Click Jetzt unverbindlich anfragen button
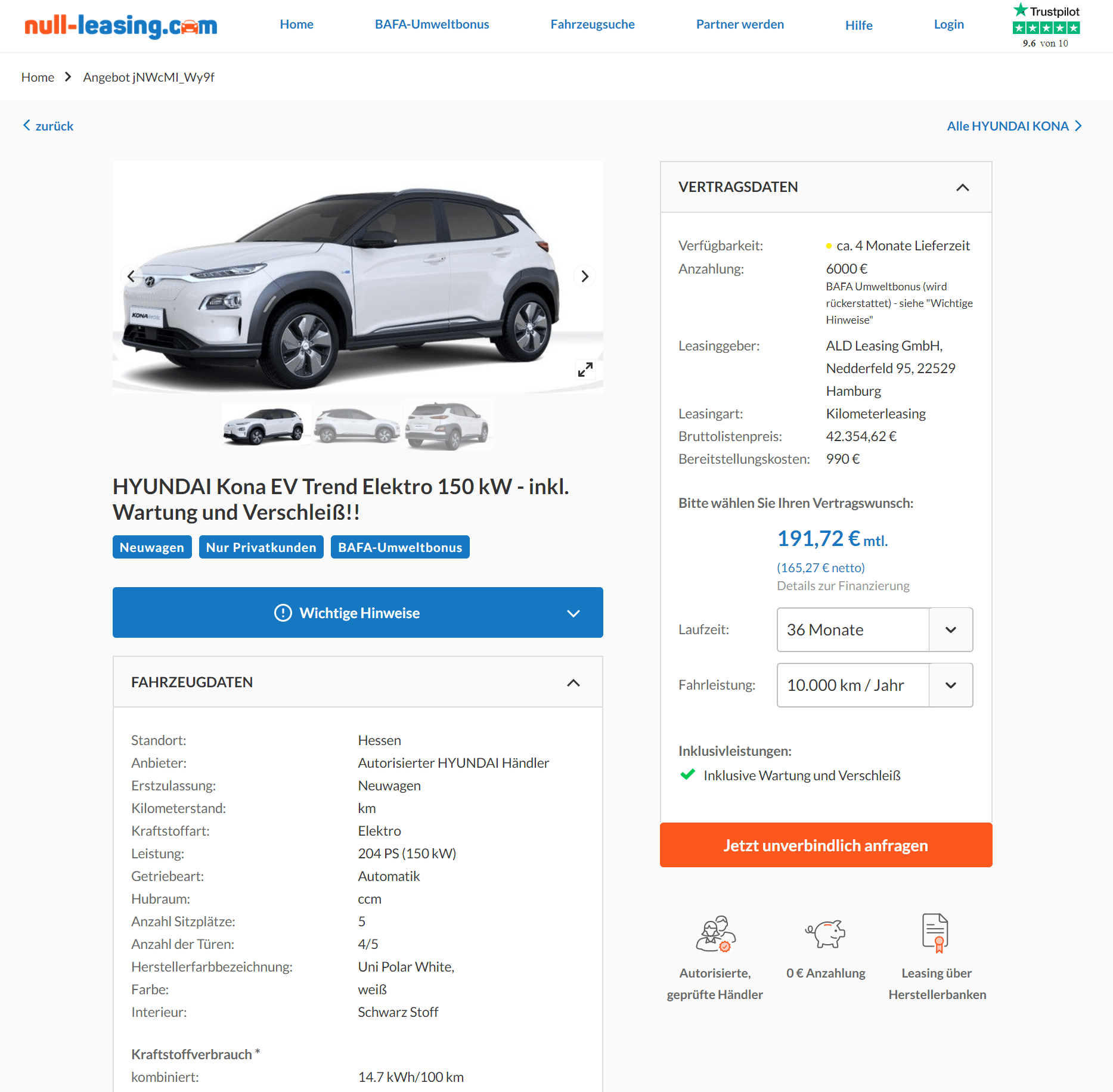 [826, 845]
